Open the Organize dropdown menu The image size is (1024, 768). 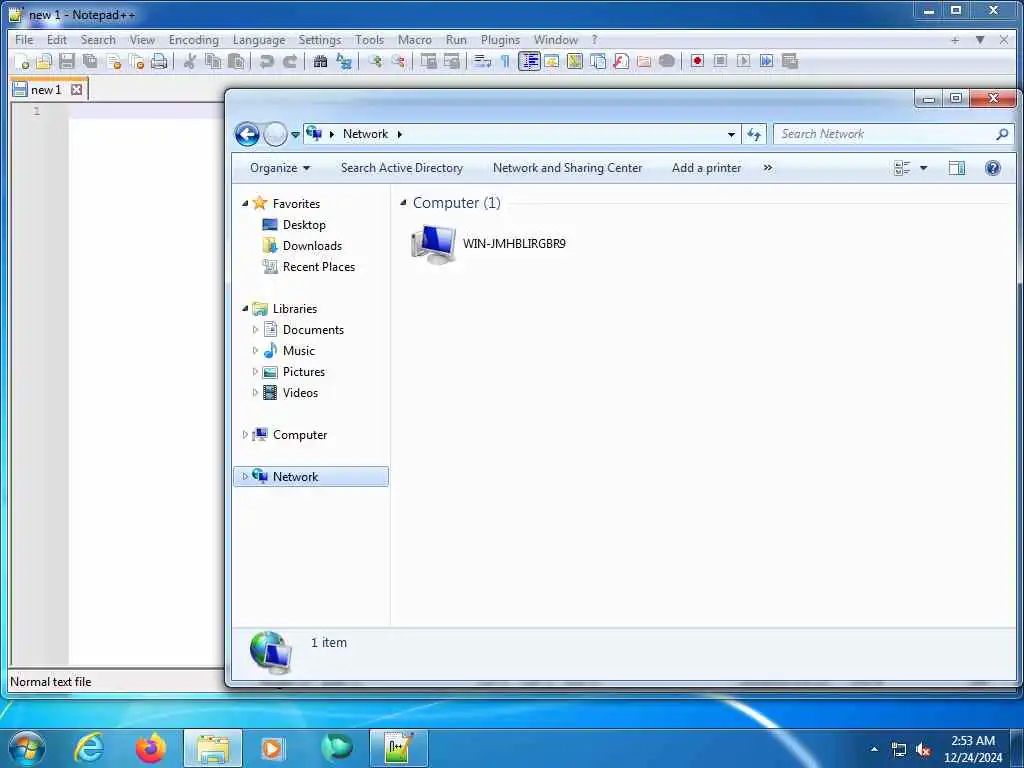(280, 168)
